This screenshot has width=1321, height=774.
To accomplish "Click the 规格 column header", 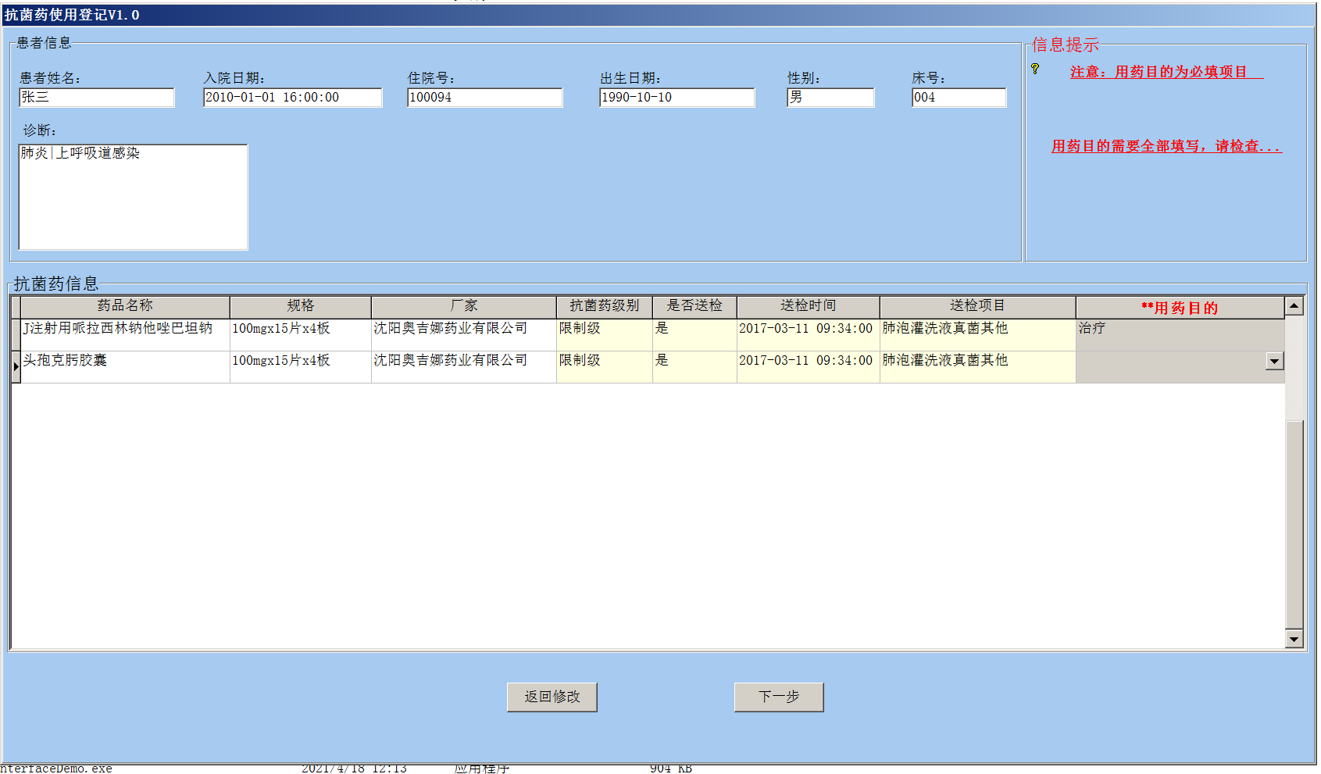I will 300,307.
